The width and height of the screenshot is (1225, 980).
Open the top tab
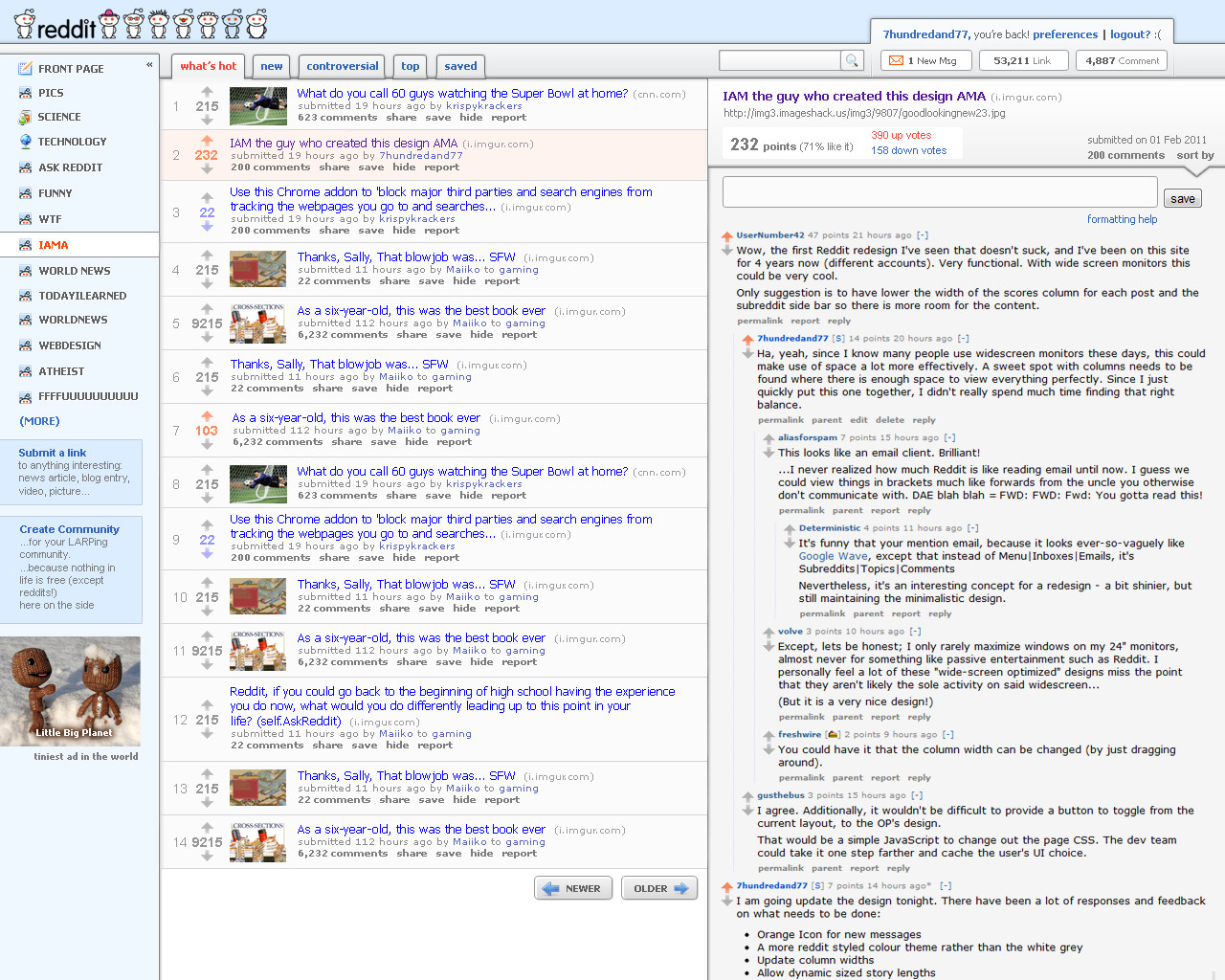411,66
